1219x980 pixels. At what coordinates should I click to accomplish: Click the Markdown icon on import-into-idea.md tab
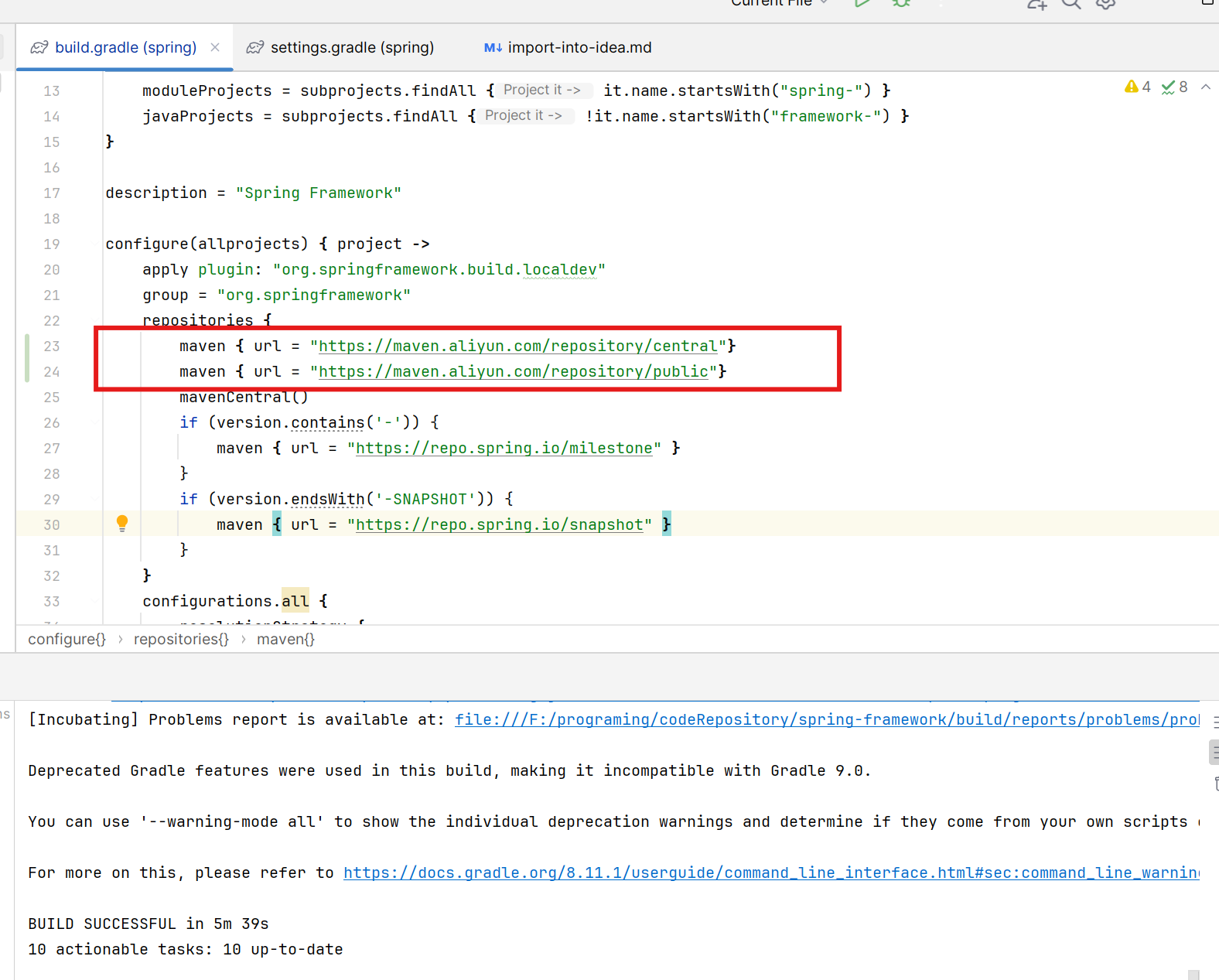click(x=493, y=47)
